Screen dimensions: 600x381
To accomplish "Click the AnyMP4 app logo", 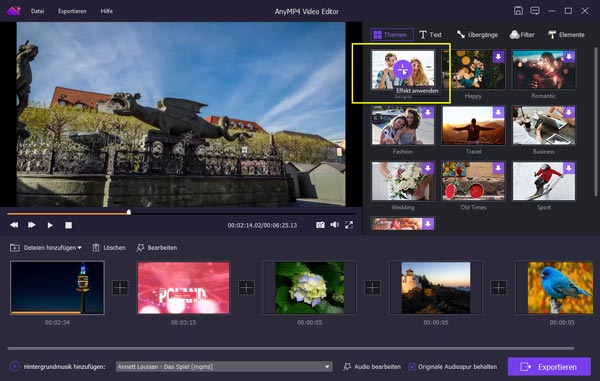I will (x=13, y=11).
